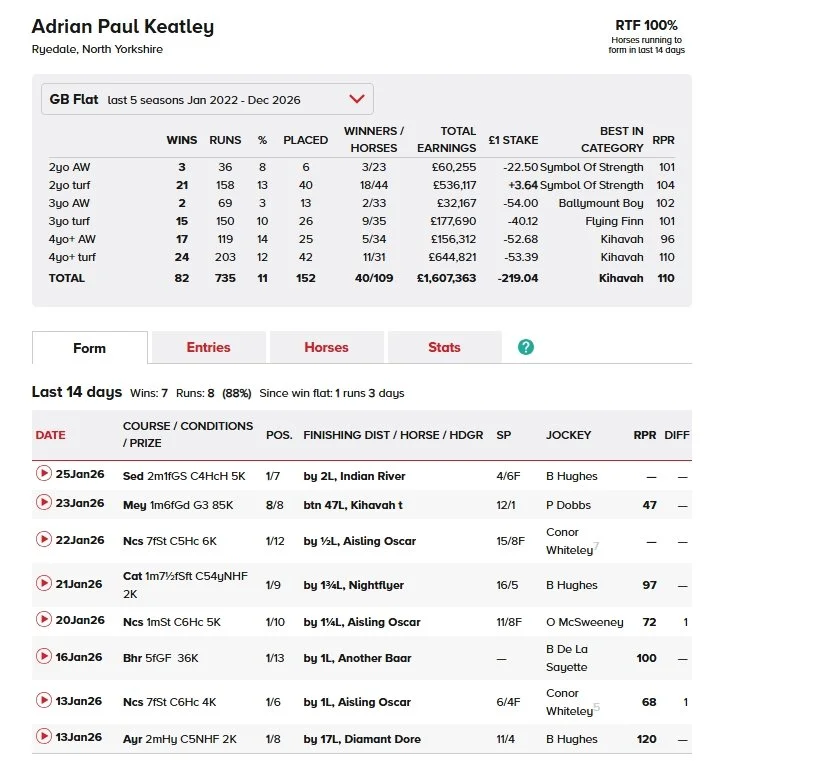Click jockey B Hughes on the 25Jan26 row

pyautogui.click(x=573, y=476)
